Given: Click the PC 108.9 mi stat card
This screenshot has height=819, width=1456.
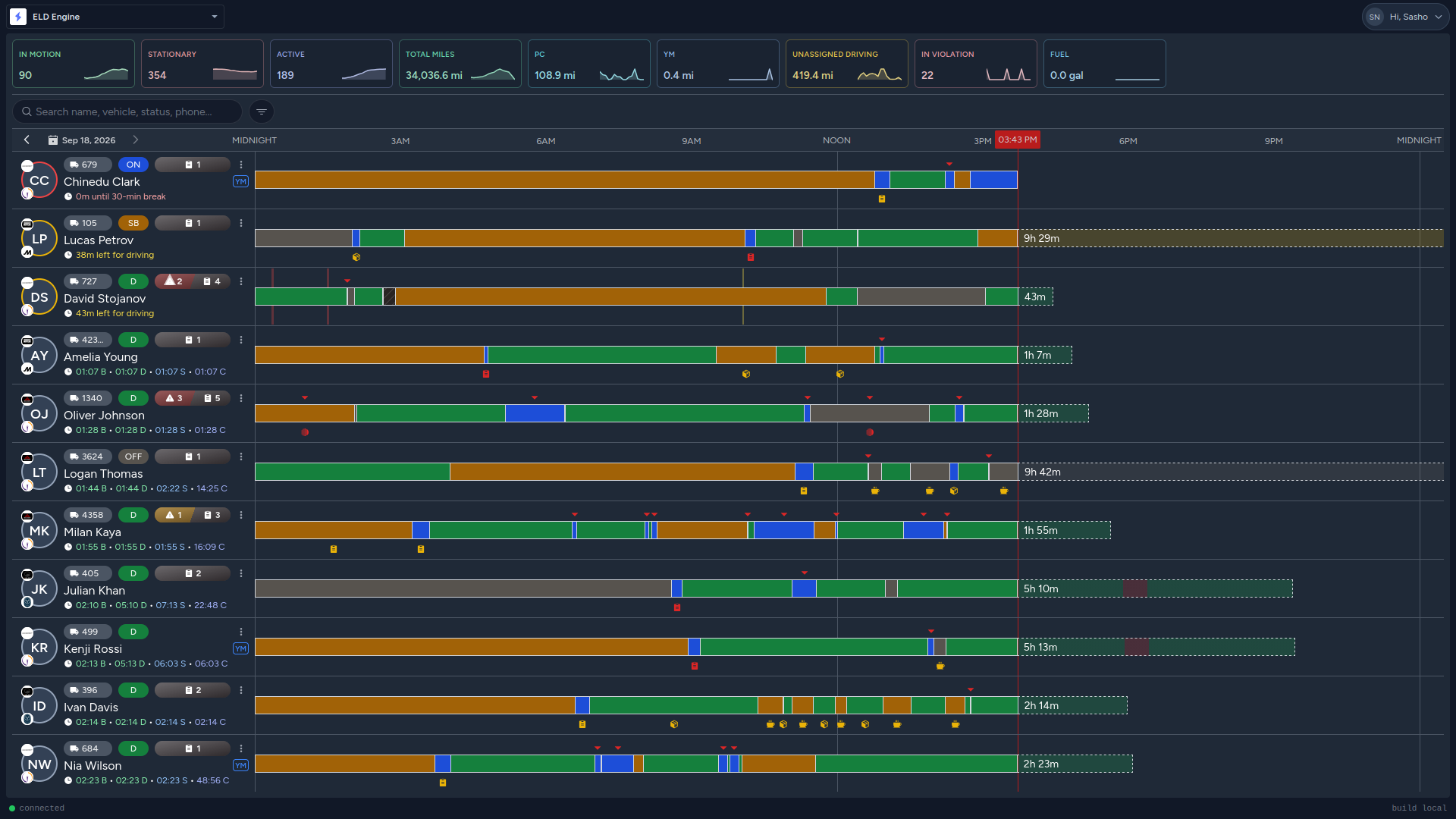Looking at the screenshot, I should (589, 64).
